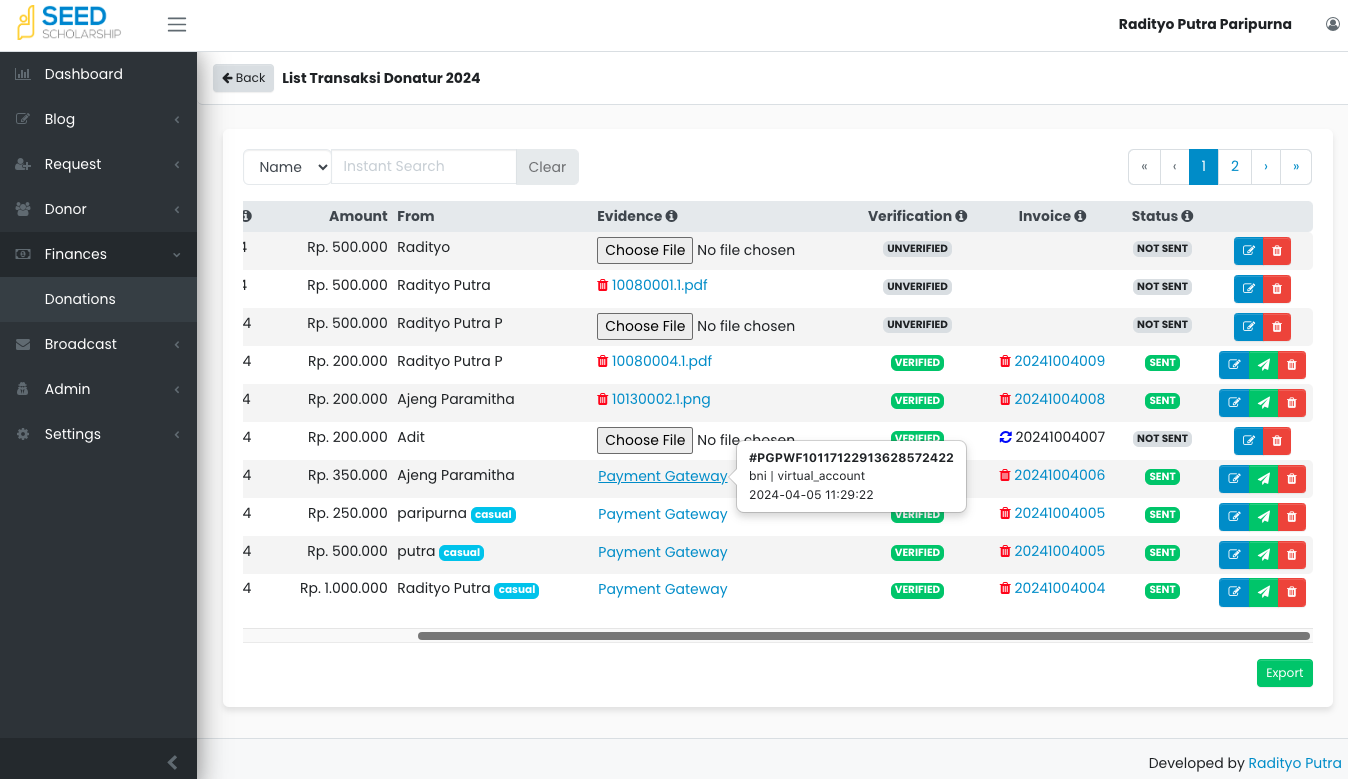Choose File for the Adit row

[x=645, y=440]
